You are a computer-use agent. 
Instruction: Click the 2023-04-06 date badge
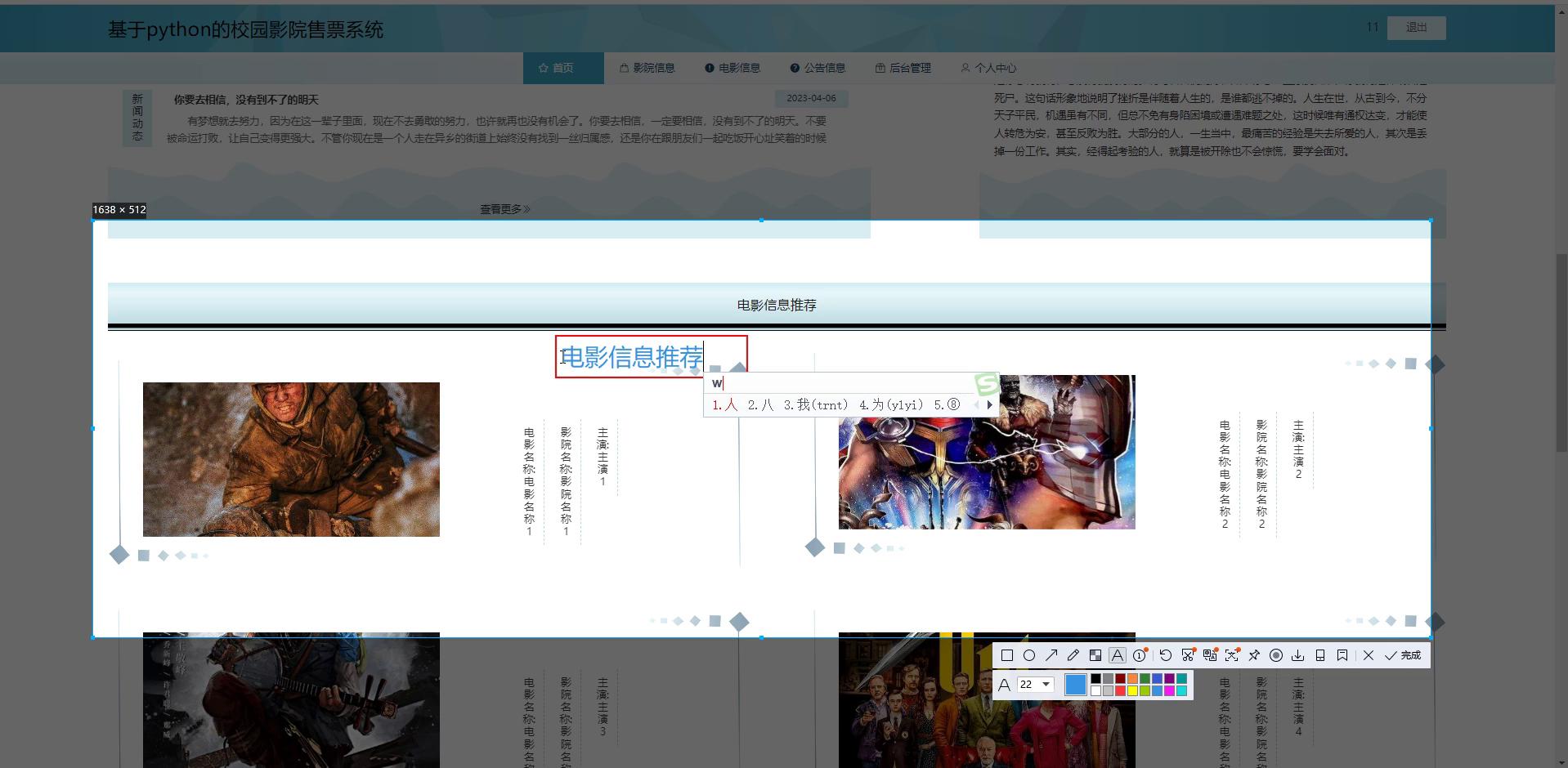(811, 98)
